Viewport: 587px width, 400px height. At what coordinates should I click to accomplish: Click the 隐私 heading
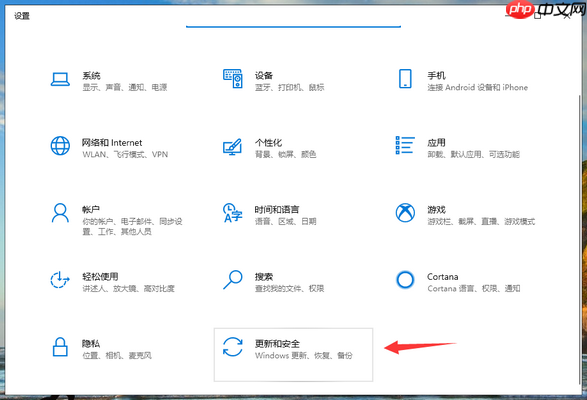(x=91, y=344)
